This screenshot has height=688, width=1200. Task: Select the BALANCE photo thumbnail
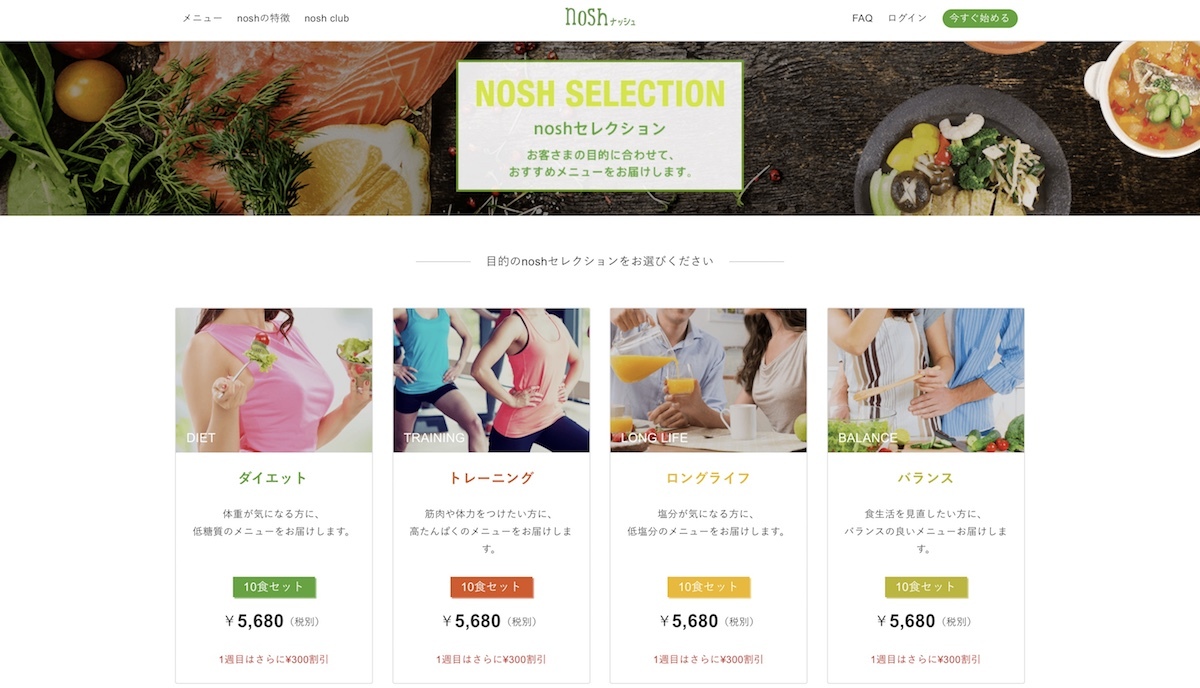926,380
